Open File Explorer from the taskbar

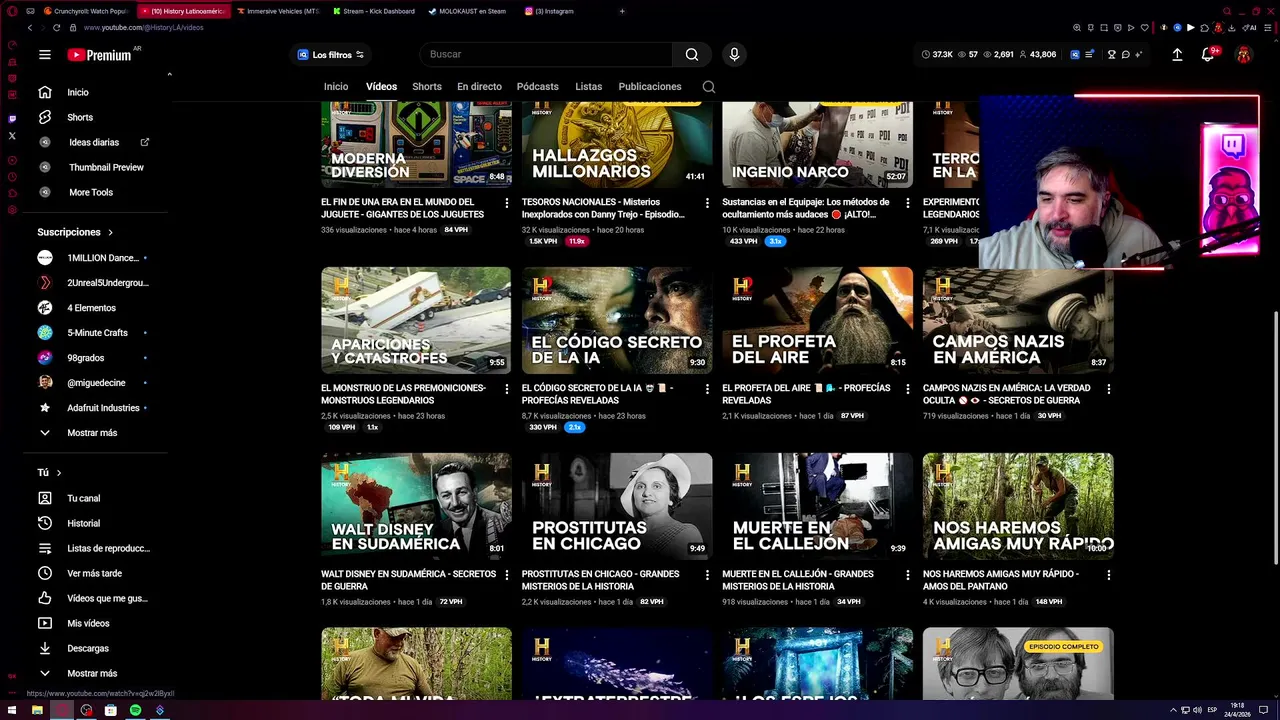point(37,710)
